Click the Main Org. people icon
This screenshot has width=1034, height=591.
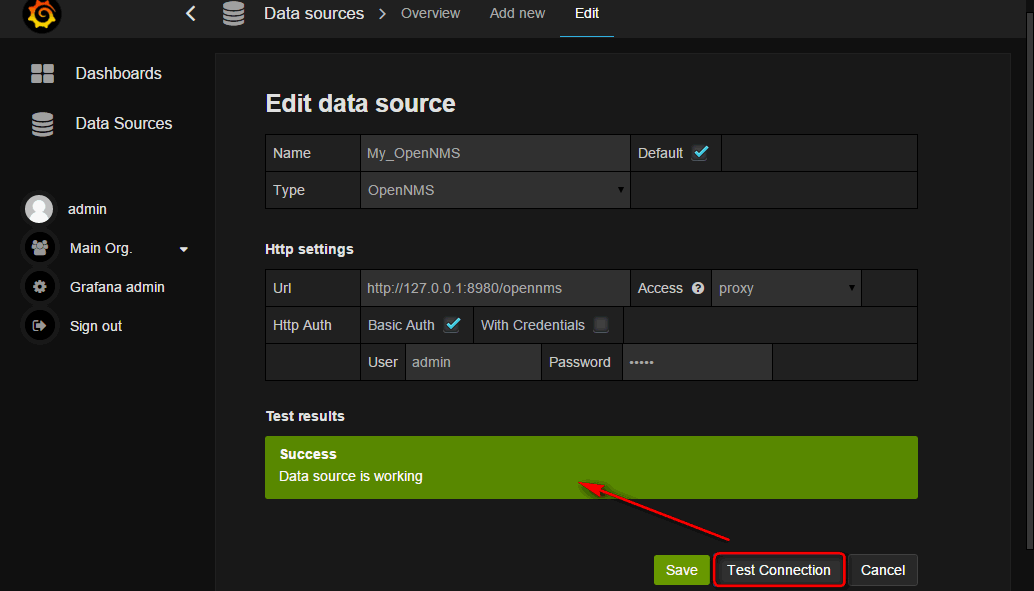coord(40,248)
